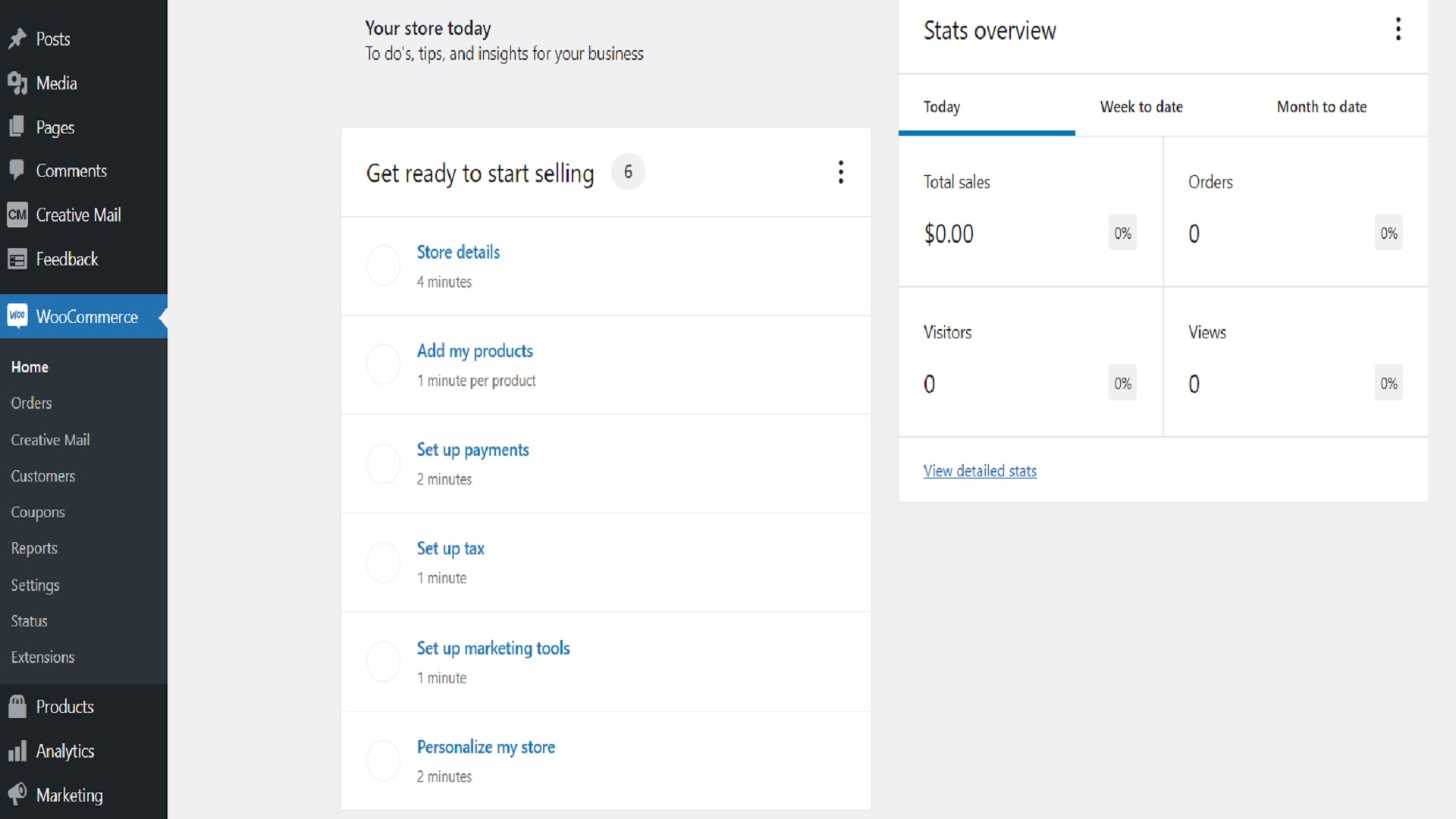Click the Marketing megaphone icon
1456x819 pixels.
click(17, 795)
